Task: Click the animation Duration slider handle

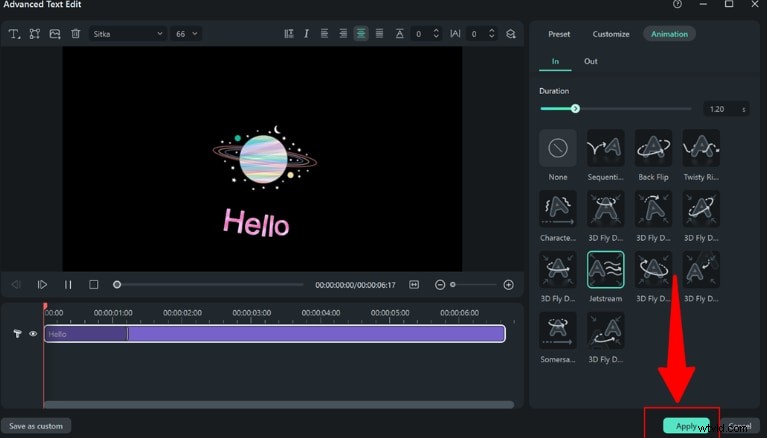Action: [x=575, y=108]
